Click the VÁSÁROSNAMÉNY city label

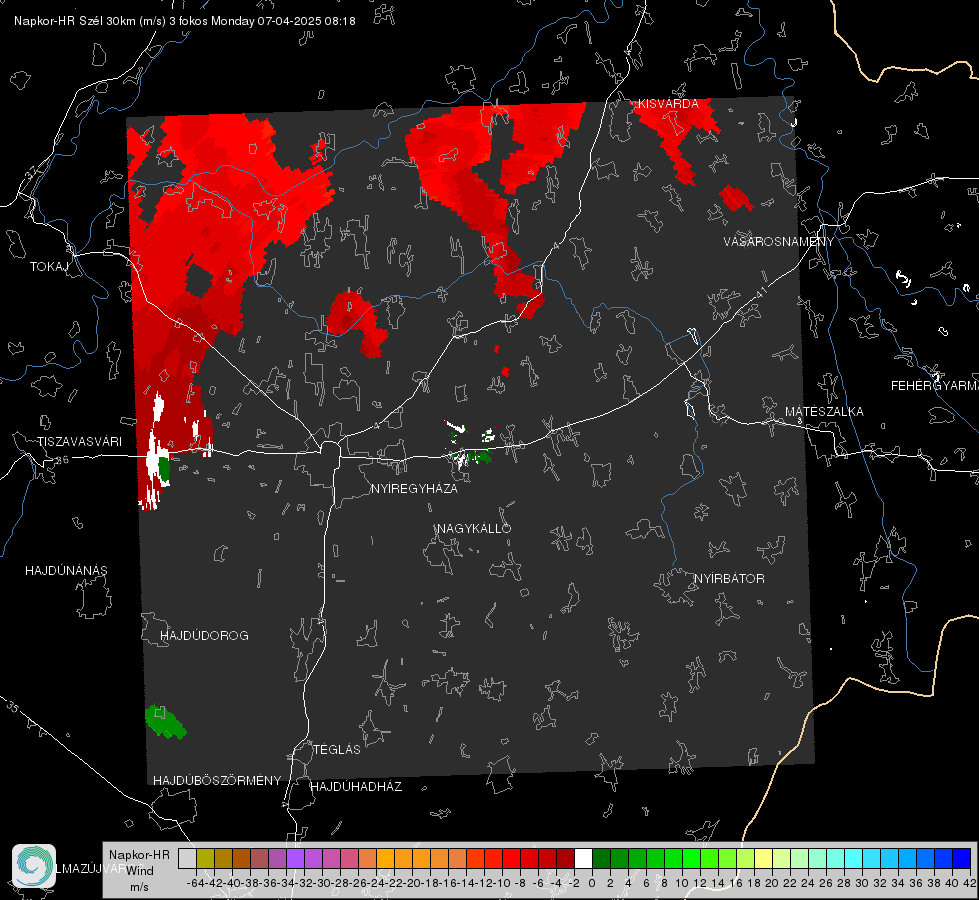click(x=779, y=241)
